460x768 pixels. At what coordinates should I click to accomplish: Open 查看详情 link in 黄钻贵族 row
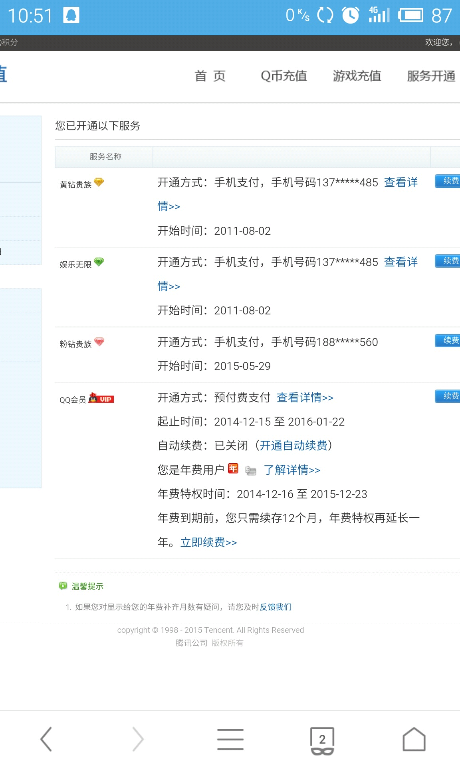coord(401,182)
